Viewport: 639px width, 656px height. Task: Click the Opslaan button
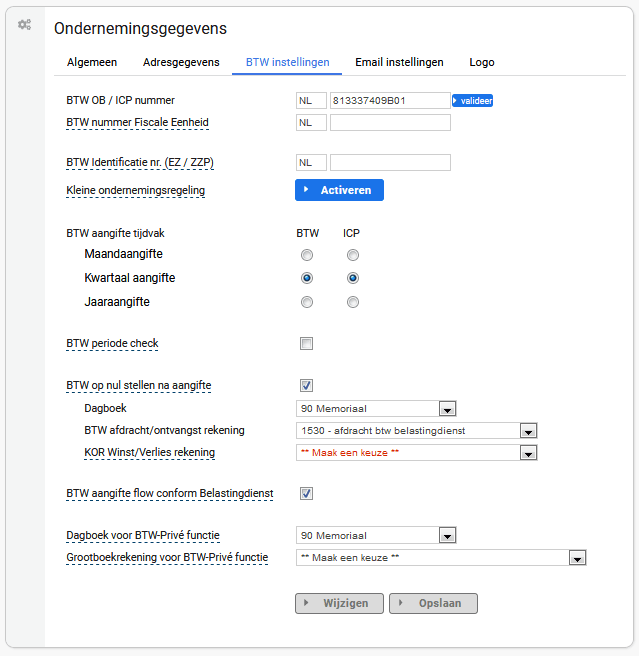(433, 603)
